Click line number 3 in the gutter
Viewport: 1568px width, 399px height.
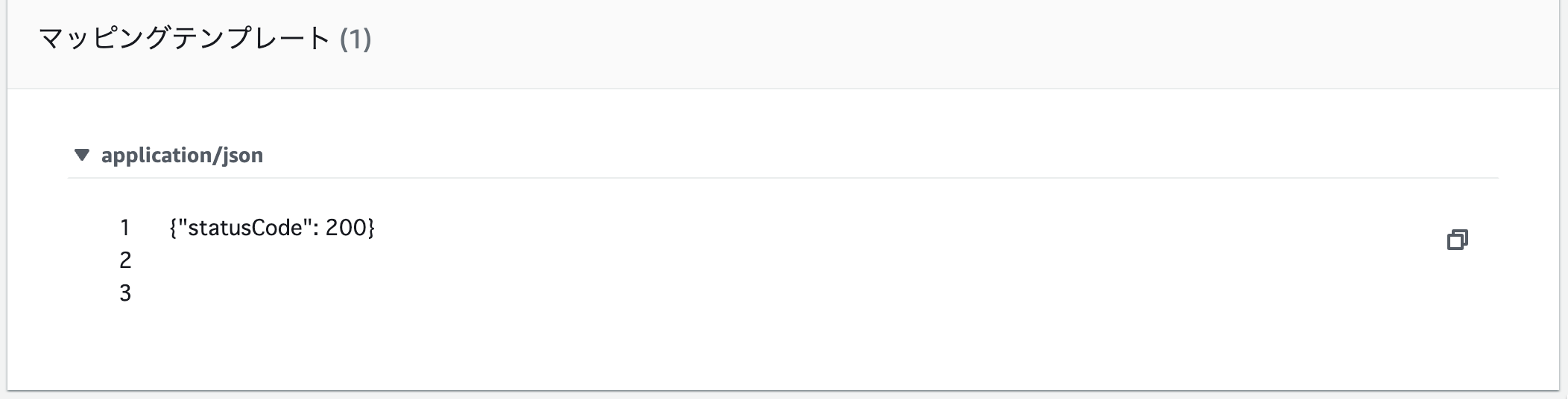click(125, 293)
